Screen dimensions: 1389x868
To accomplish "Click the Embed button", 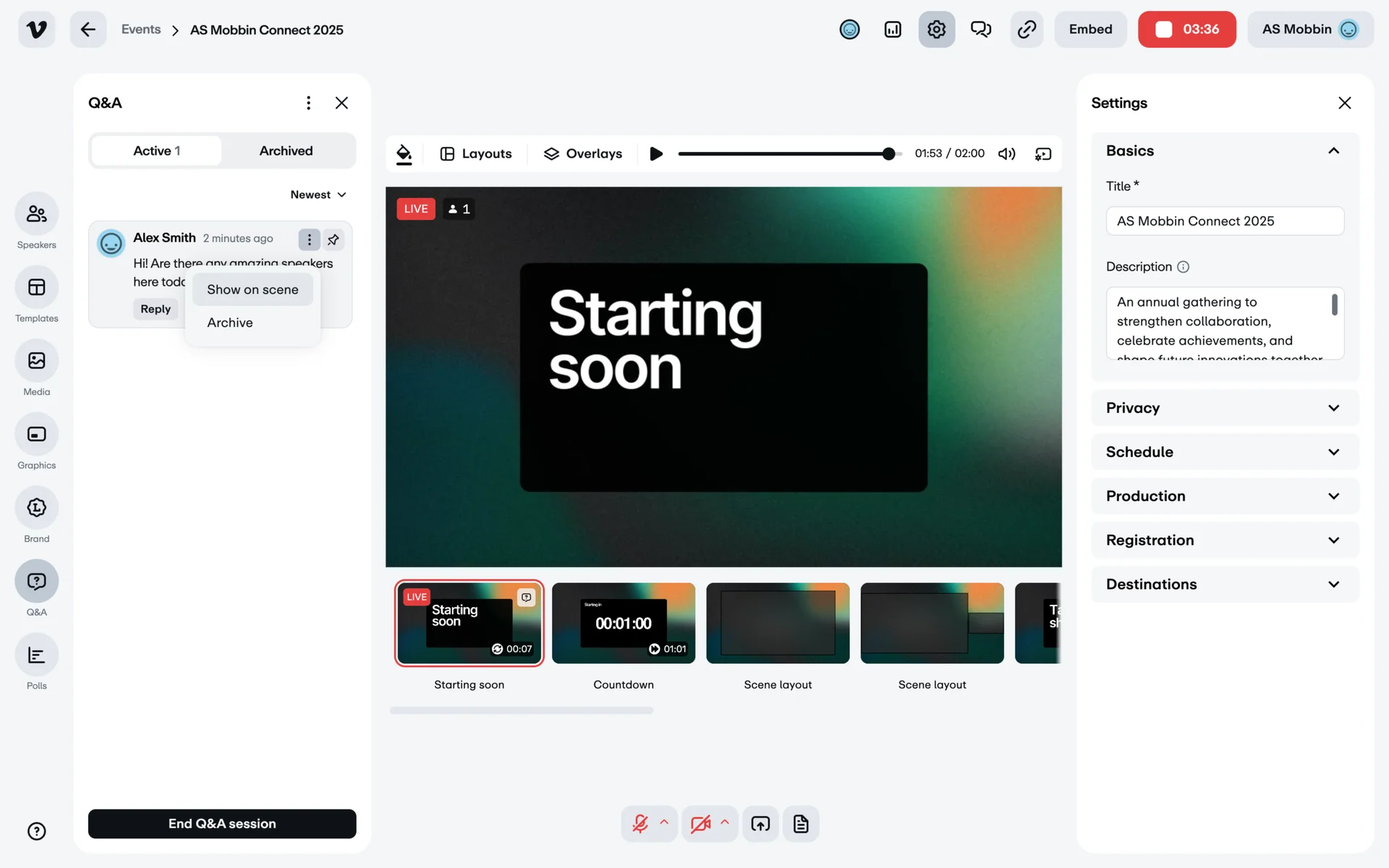I will point(1090,30).
